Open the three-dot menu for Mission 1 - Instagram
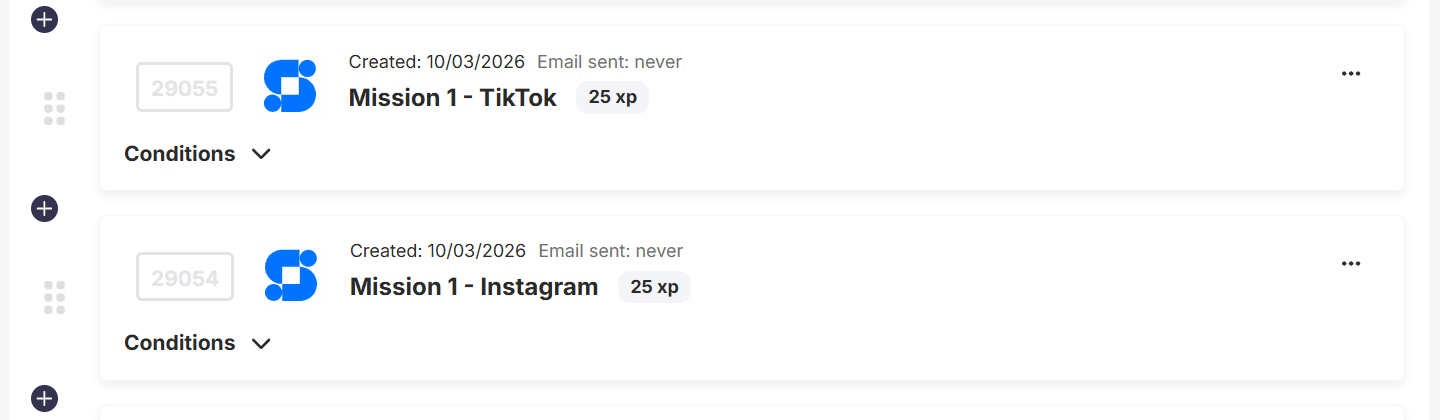Viewport: 1440px width, 420px height. pyautogui.click(x=1351, y=263)
